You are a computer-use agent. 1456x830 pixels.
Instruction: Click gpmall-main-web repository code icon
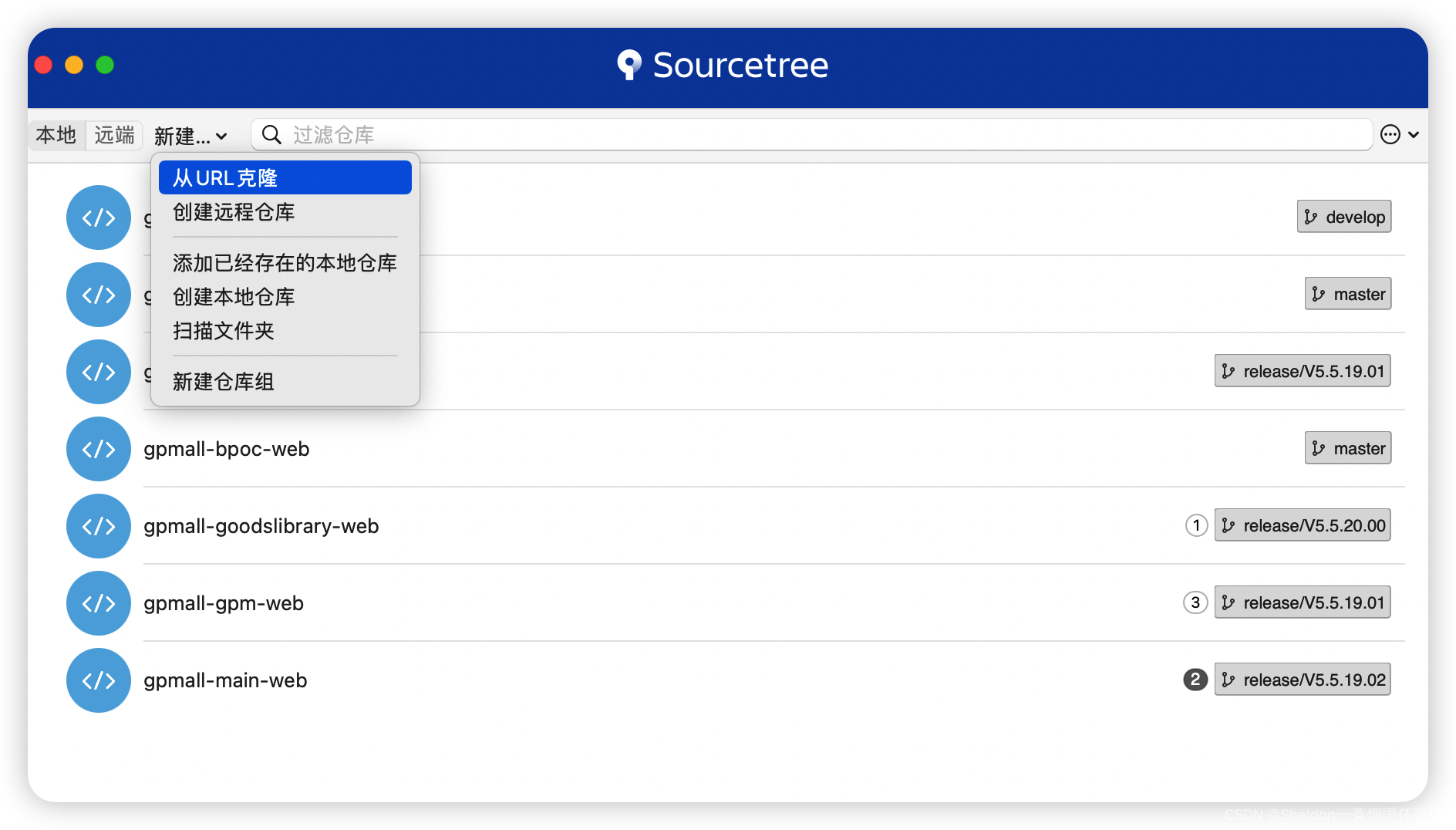(x=99, y=680)
